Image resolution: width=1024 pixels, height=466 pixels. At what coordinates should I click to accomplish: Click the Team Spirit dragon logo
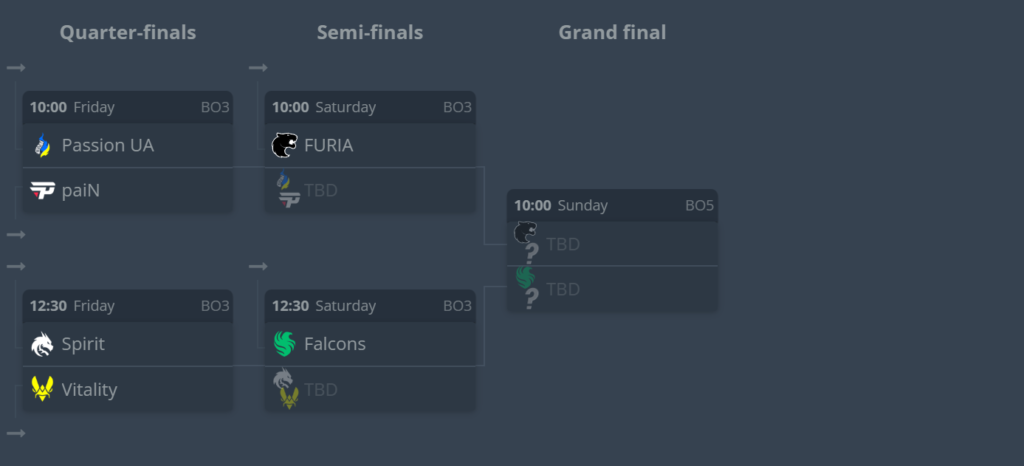tap(42, 344)
